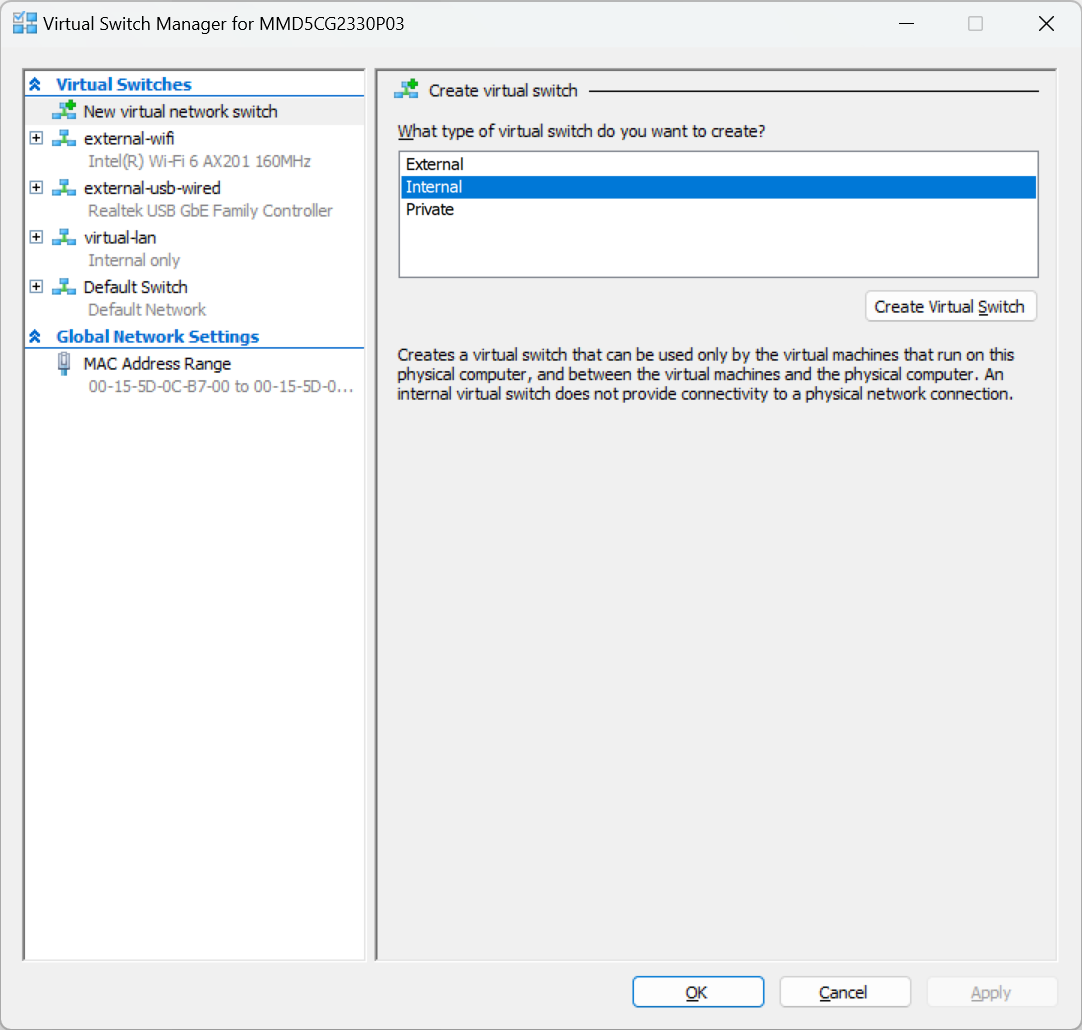Expand the external-usb-wired tree node
Screen dimensions: 1082x1030
coord(37,188)
